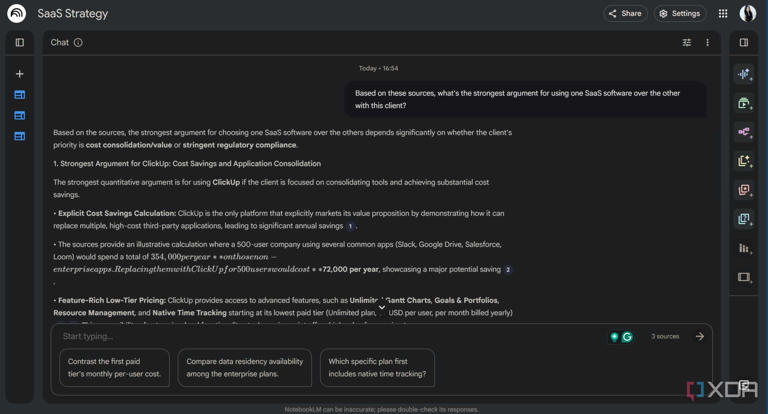The width and height of the screenshot is (768, 414).
Task: Toggle the right studio panel icon
Action: tap(744, 43)
